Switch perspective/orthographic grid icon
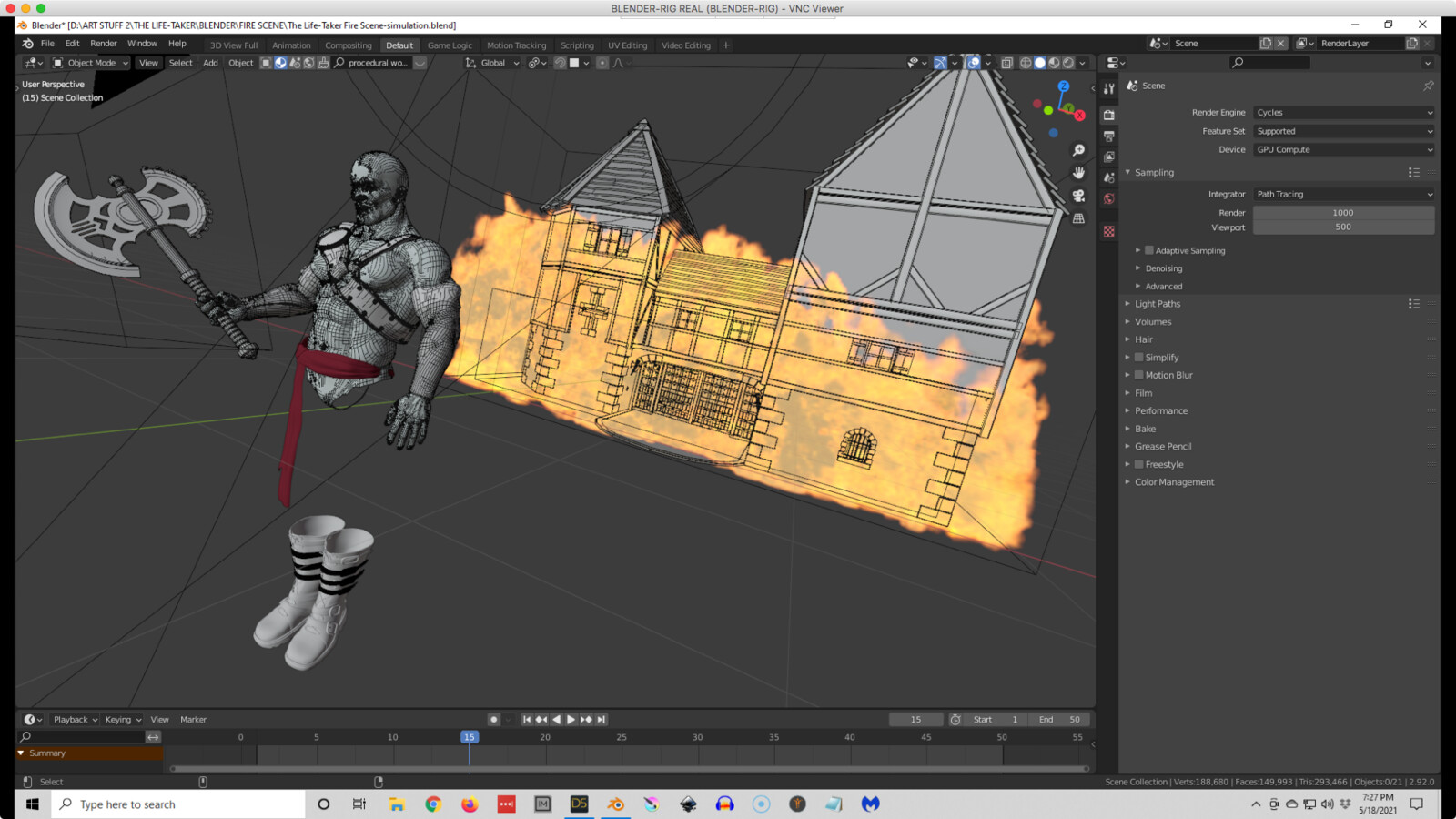This screenshot has width=1456, height=819. pyautogui.click(x=1078, y=218)
